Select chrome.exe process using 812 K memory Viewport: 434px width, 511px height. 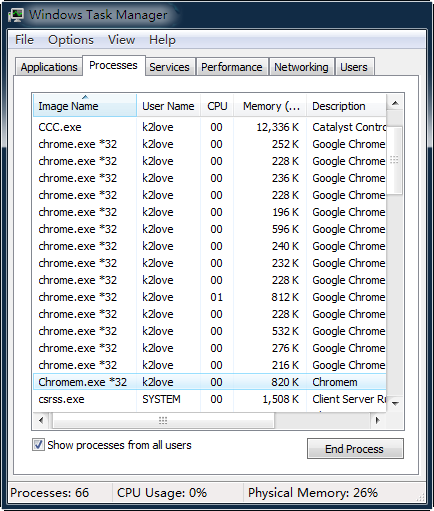point(209,297)
